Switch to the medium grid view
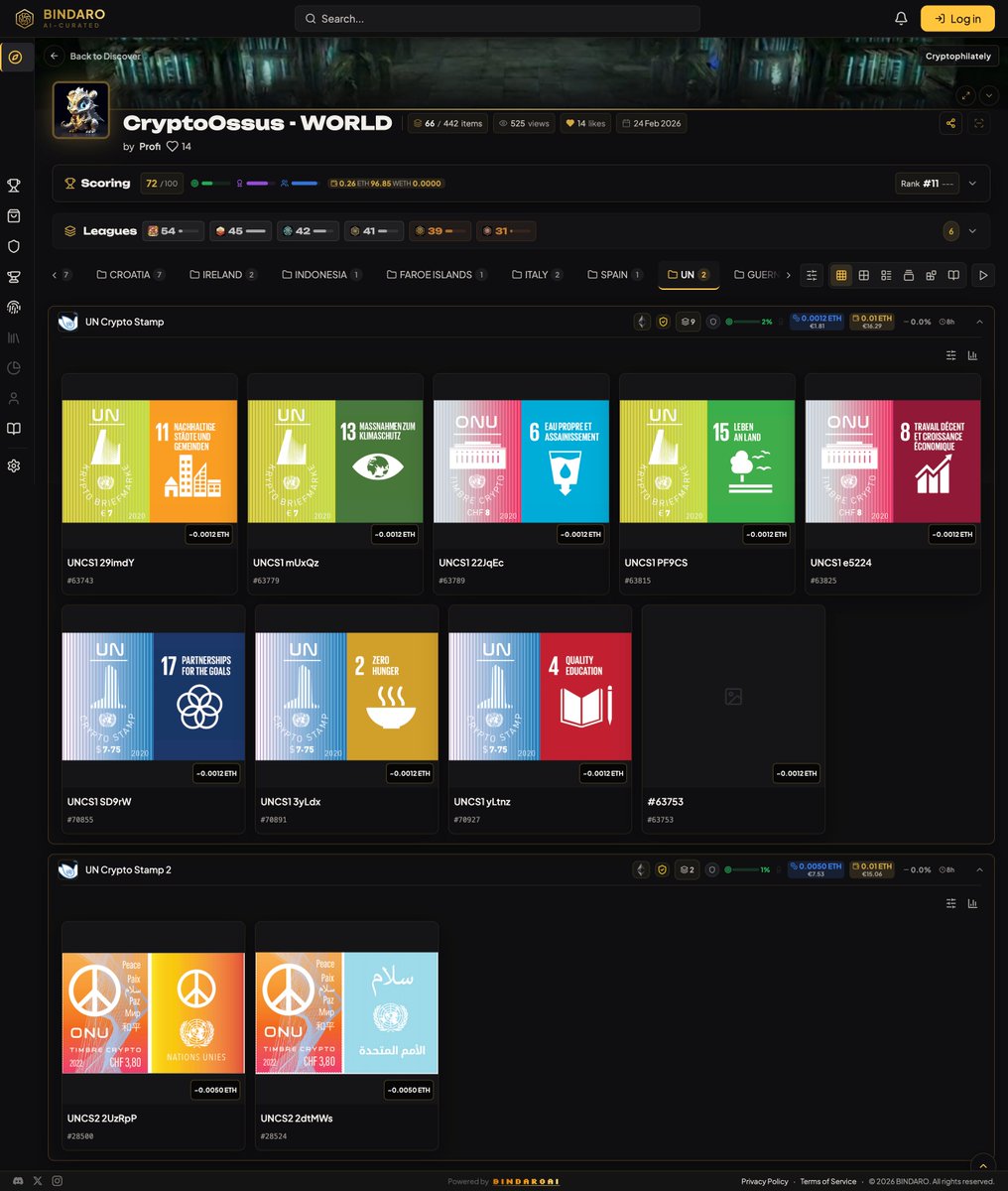The height and width of the screenshot is (1191, 1008). click(864, 275)
